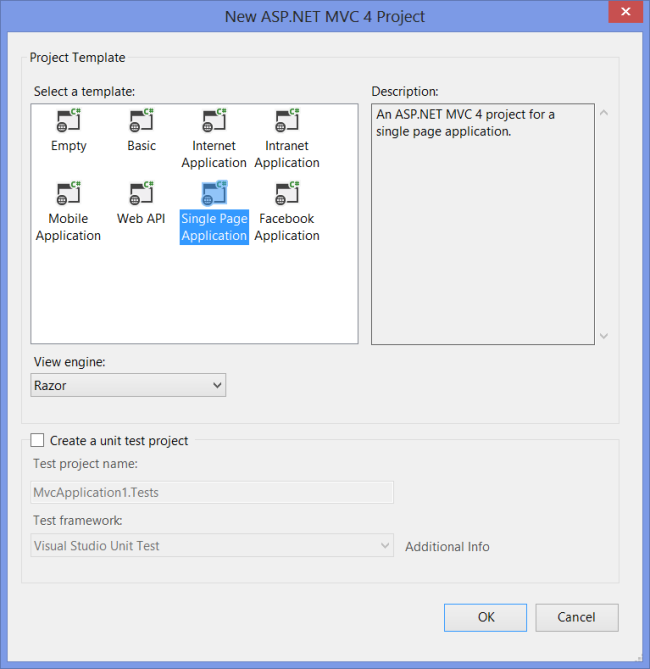Open the Additional Info link
650x669 pixels.
click(447, 547)
